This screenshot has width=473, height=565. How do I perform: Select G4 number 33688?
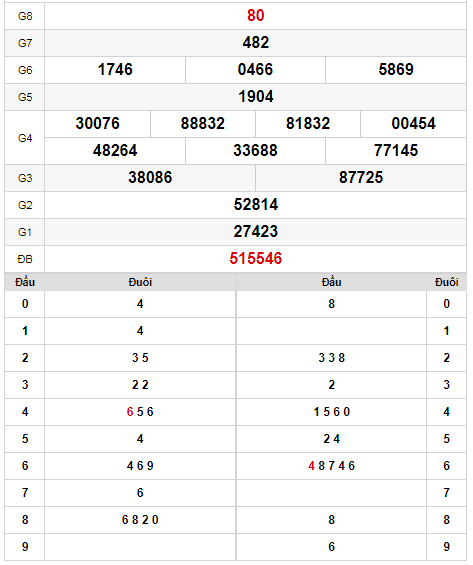click(x=255, y=151)
